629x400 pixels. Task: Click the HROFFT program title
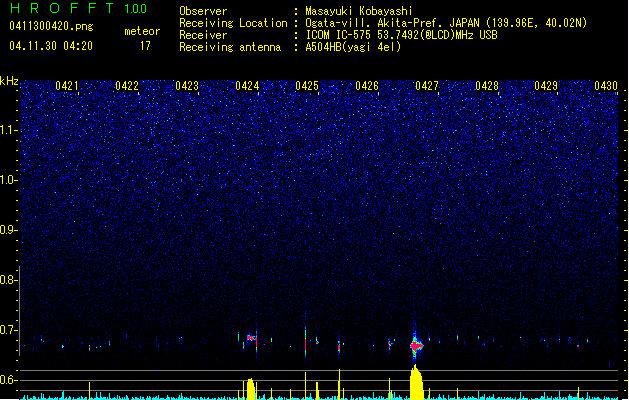(62, 8)
